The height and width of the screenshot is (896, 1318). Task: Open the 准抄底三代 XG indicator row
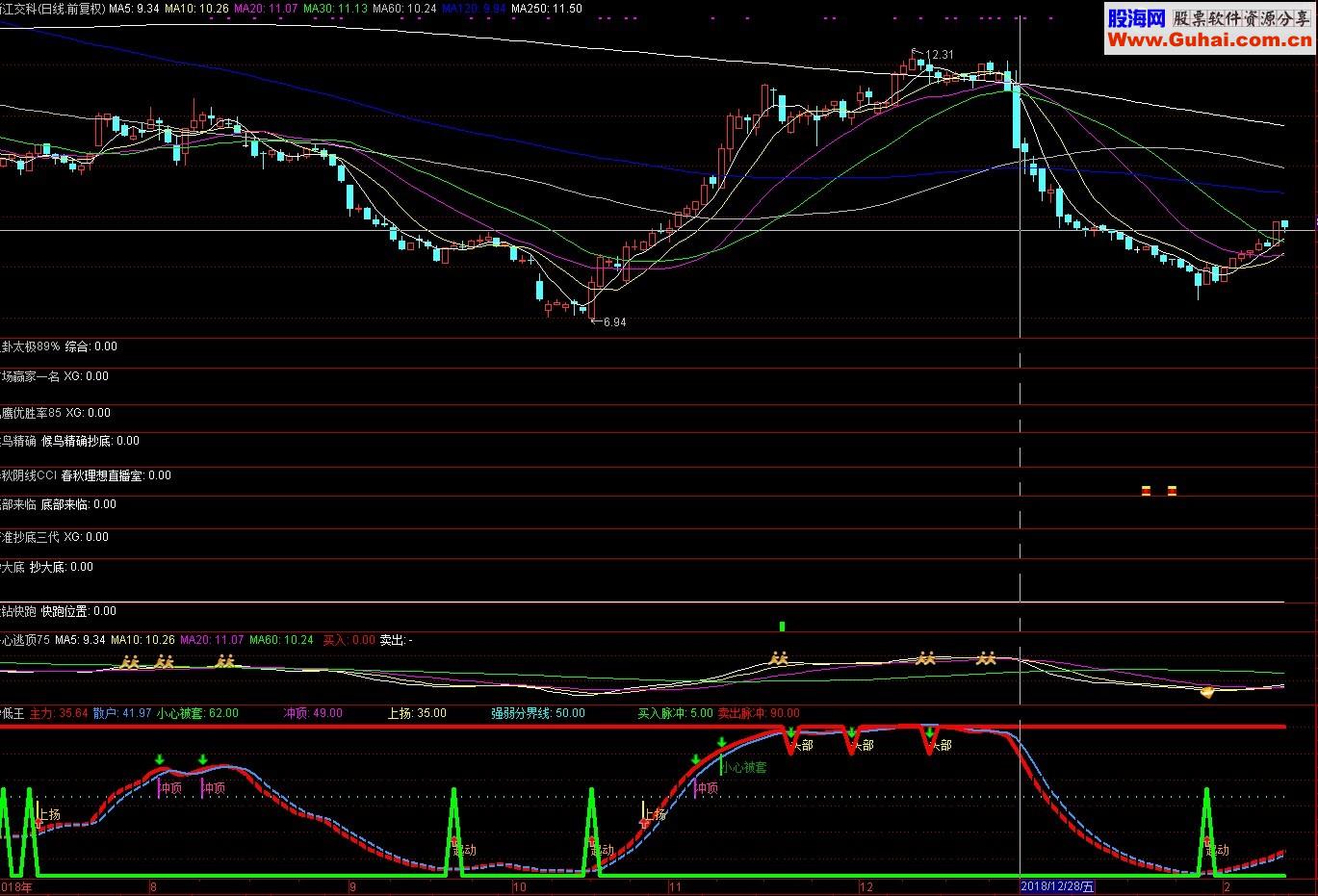54,537
